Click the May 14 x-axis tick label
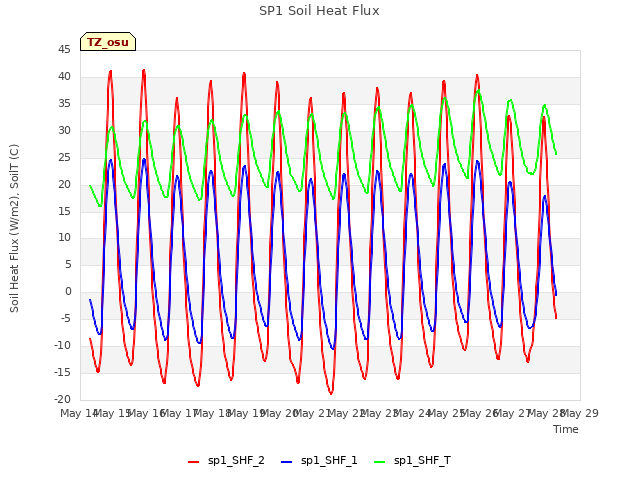Screen dimensions: 640x480 (x=78, y=413)
